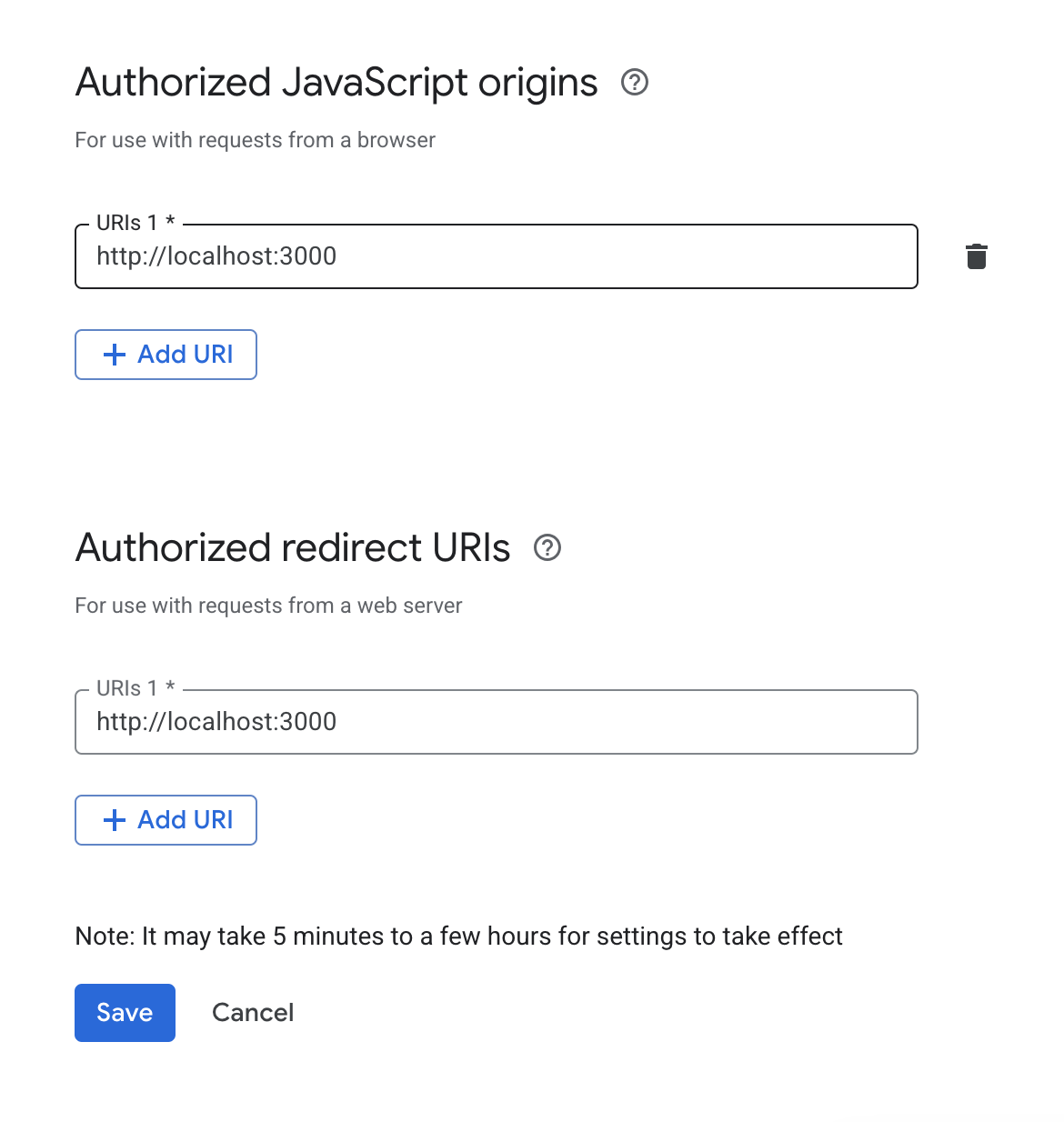Click 'URIs 1 *' label above redirect field

pos(136,688)
